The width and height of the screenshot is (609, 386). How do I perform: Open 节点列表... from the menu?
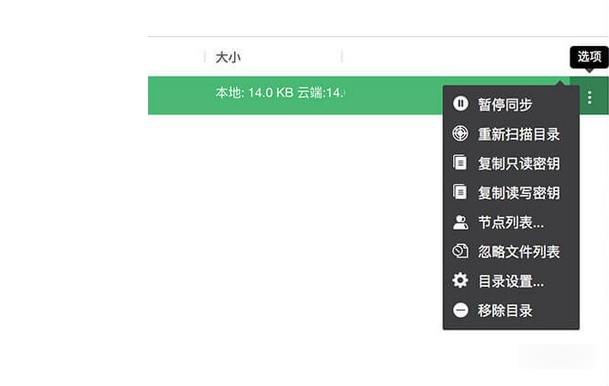coord(511,223)
